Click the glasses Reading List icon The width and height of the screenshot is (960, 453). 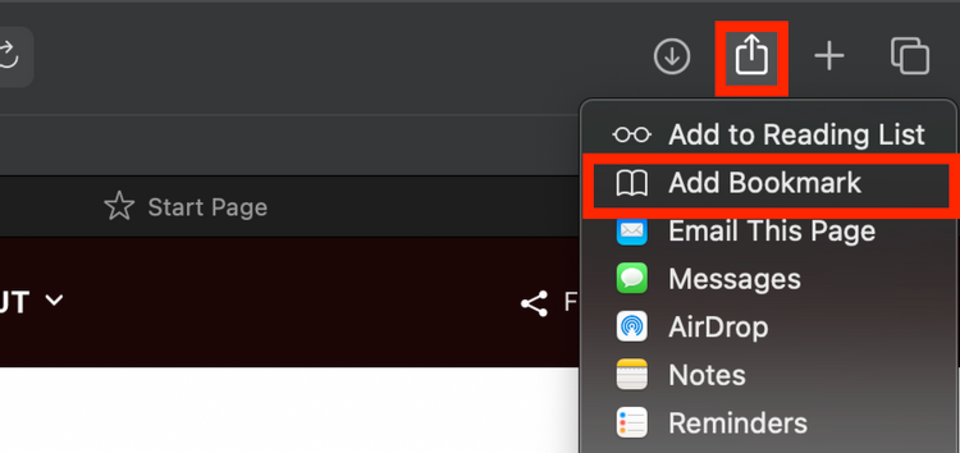pos(632,135)
